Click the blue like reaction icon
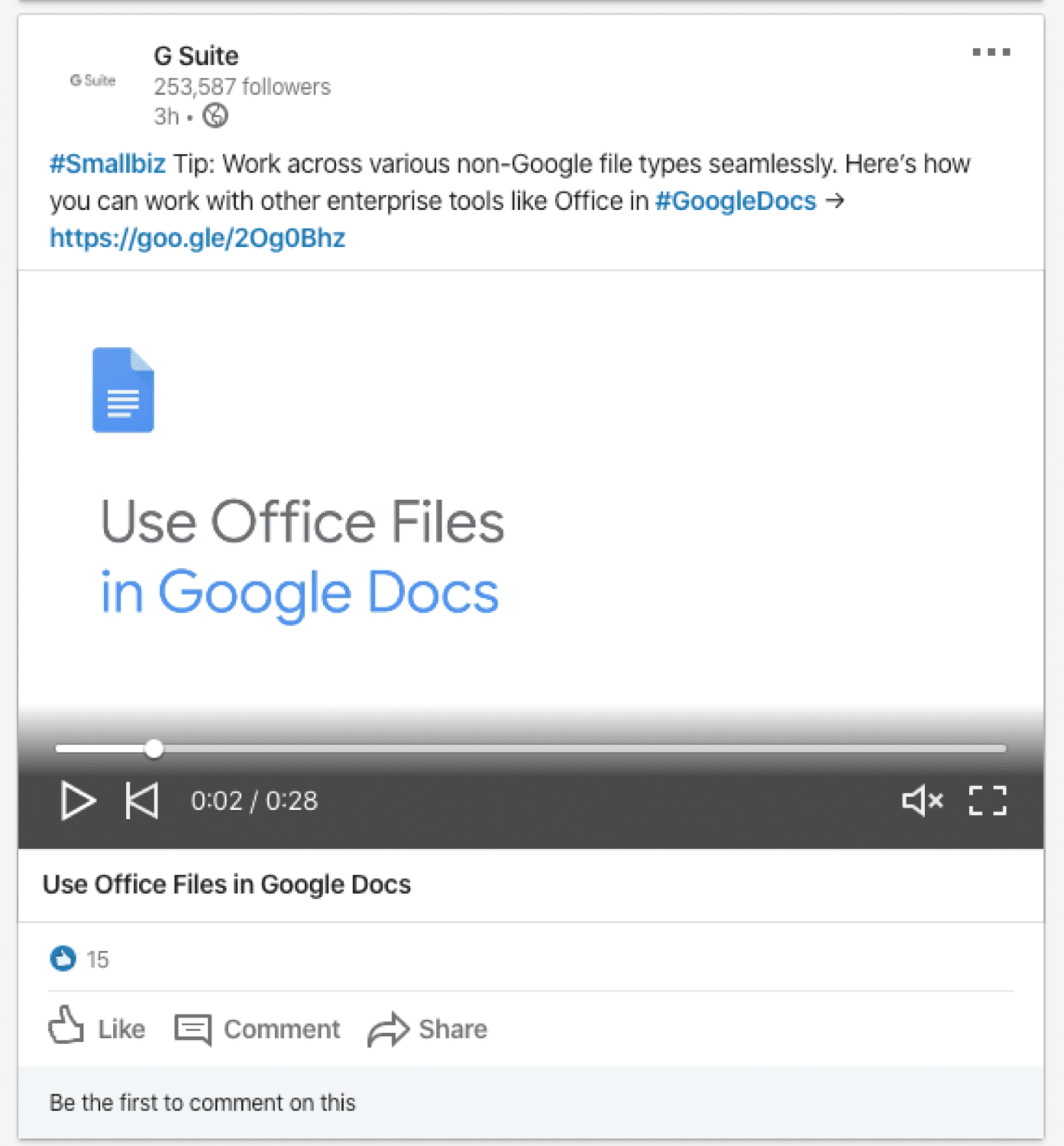Image resolution: width=1064 pixels, height=1146 pixels. click(x=63, y=958)
